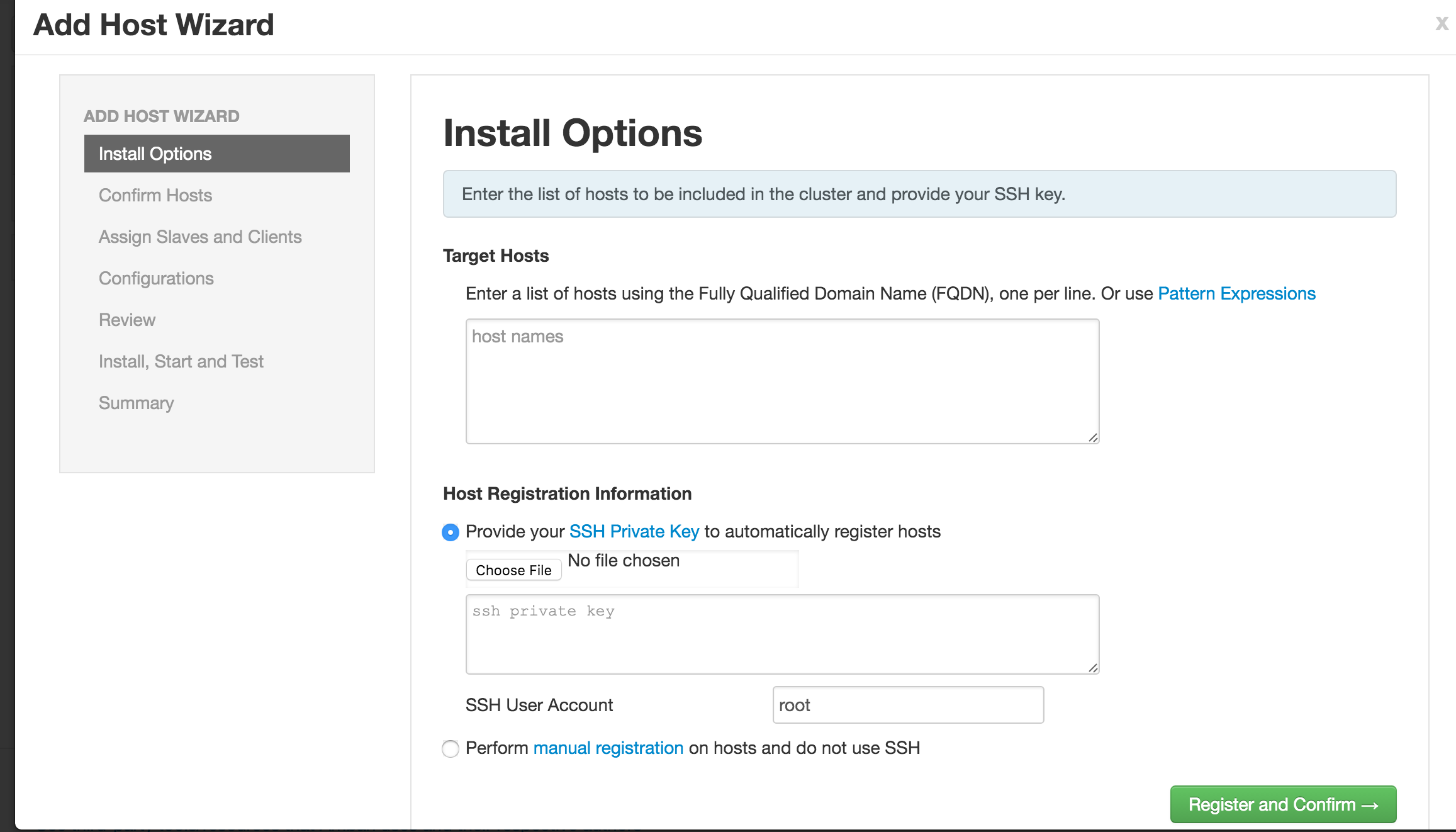Select the Configurations wizard step

pyautogui.click(x=156, y=278)
